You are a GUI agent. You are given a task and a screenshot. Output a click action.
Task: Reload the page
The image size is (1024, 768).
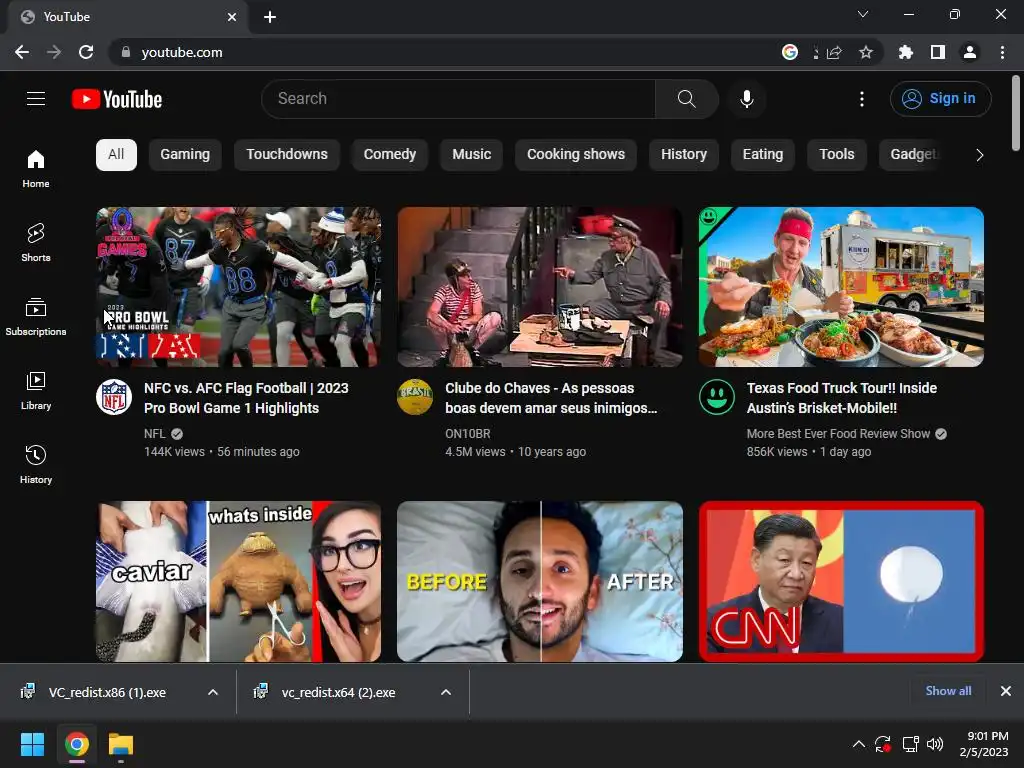click(x=86, y=52)
